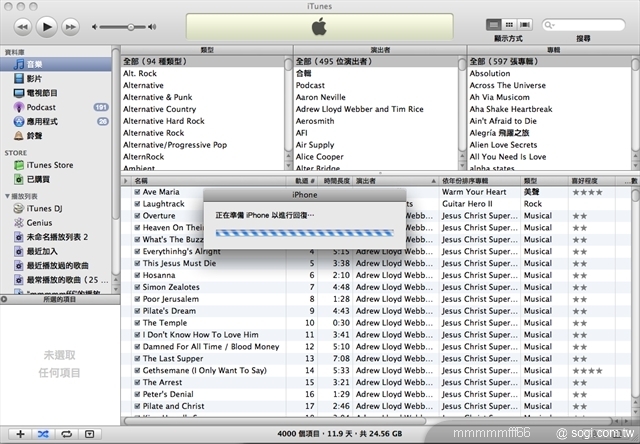
Task: Open the ringtones library 鈴聲
Action: tap(56, 135)
